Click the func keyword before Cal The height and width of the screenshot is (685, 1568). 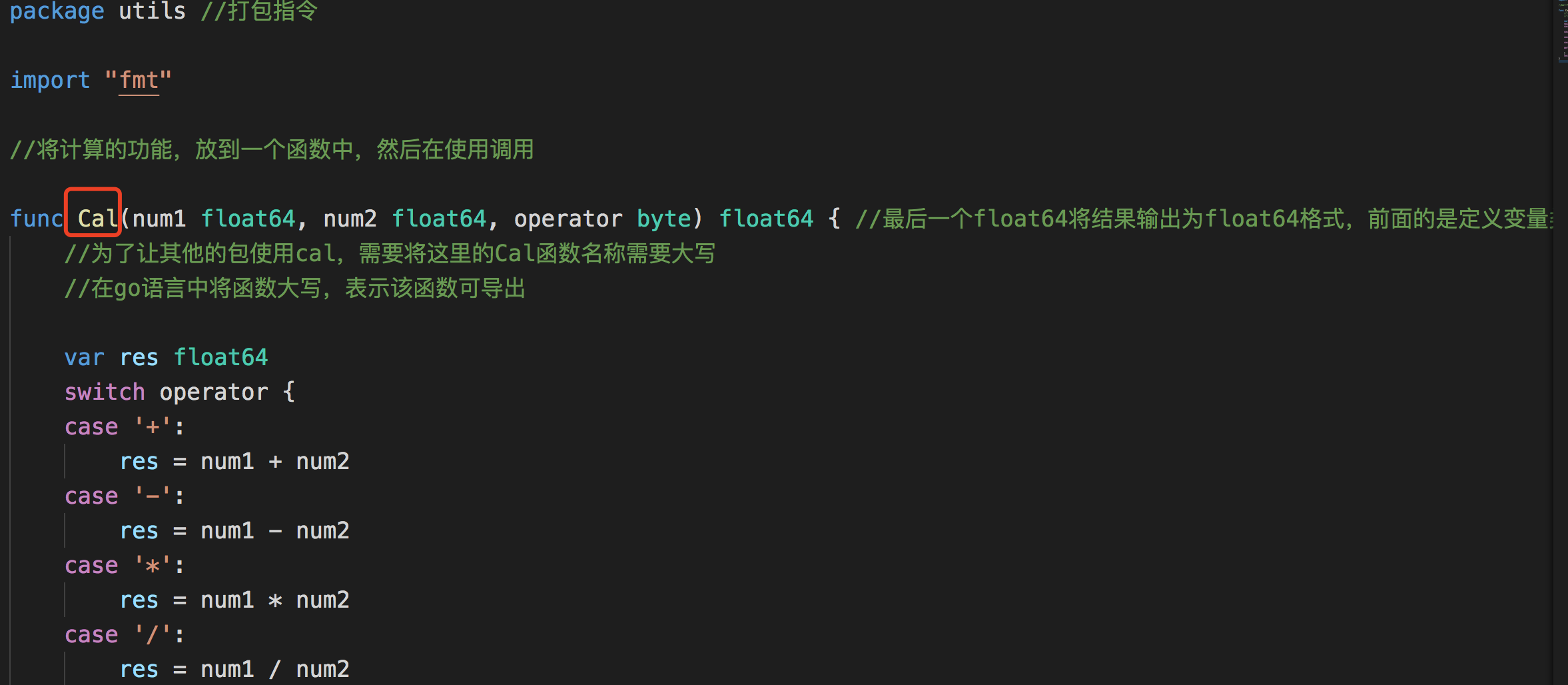point(37,219)
